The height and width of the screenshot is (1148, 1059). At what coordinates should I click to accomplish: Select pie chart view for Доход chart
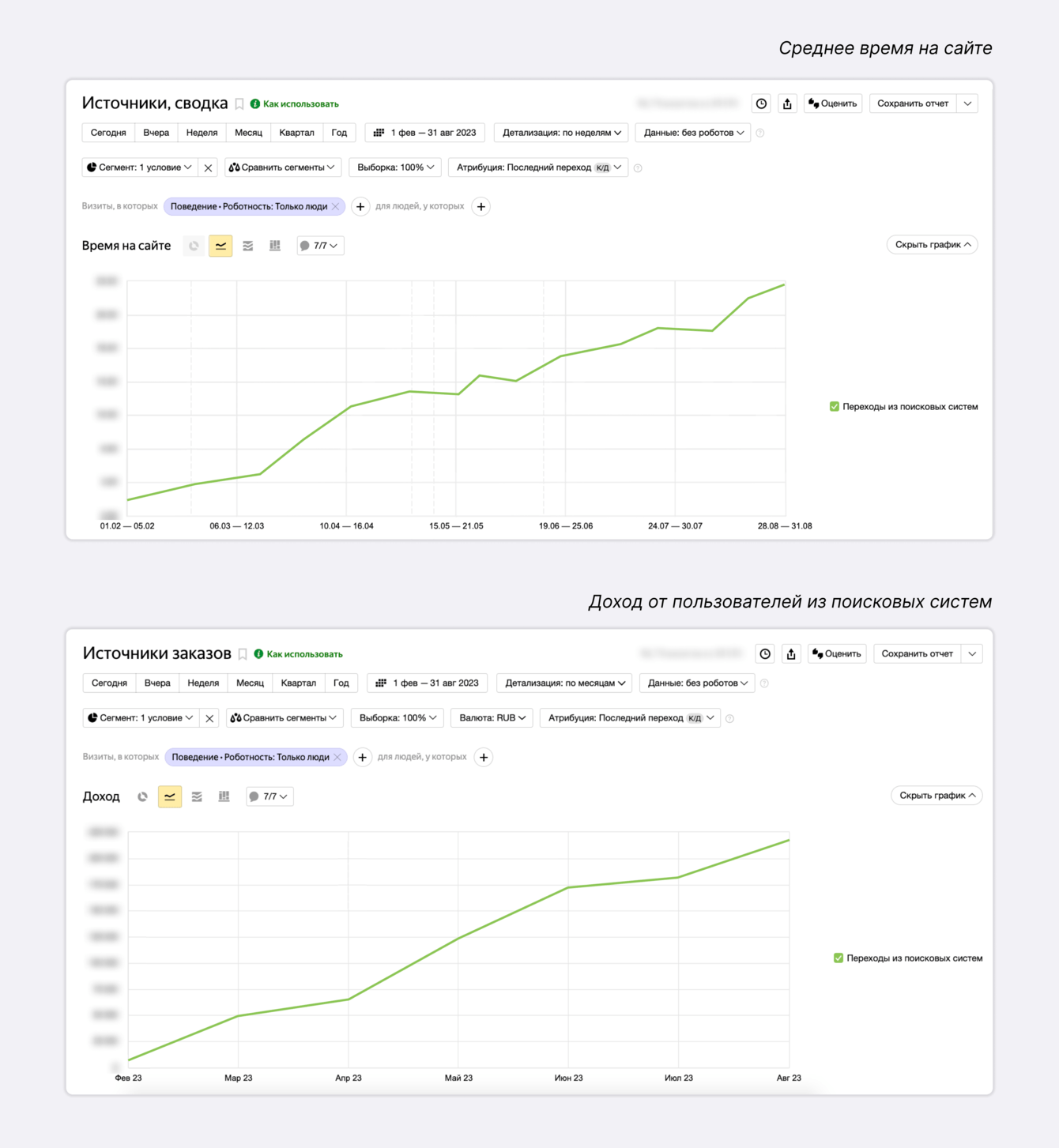(x=142, y=796)
